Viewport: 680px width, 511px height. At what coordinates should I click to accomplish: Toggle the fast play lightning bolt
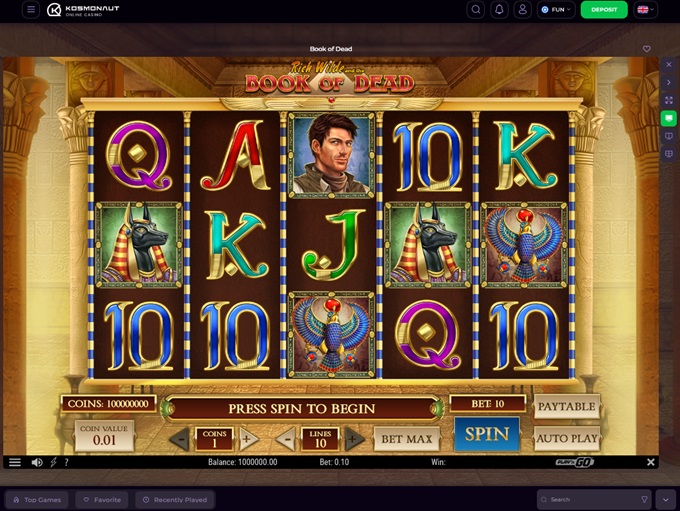click(x=53, y=462)
